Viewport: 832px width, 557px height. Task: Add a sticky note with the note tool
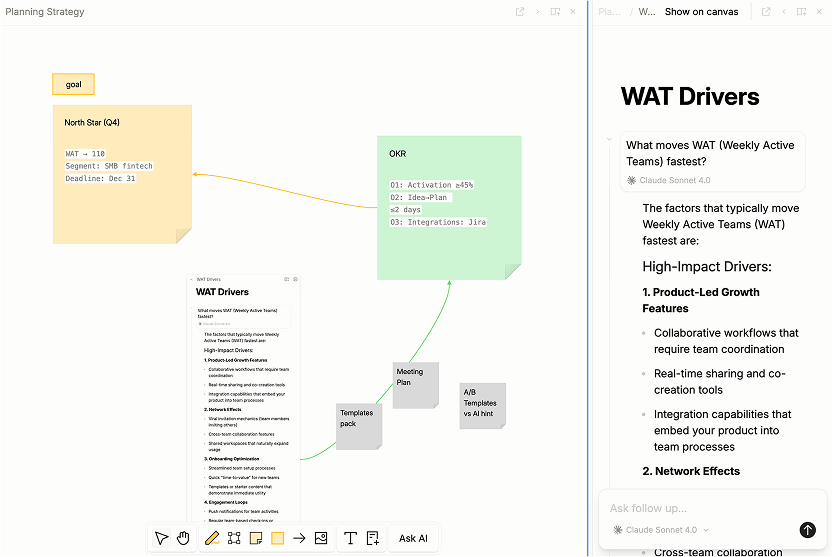coord(256,538)
